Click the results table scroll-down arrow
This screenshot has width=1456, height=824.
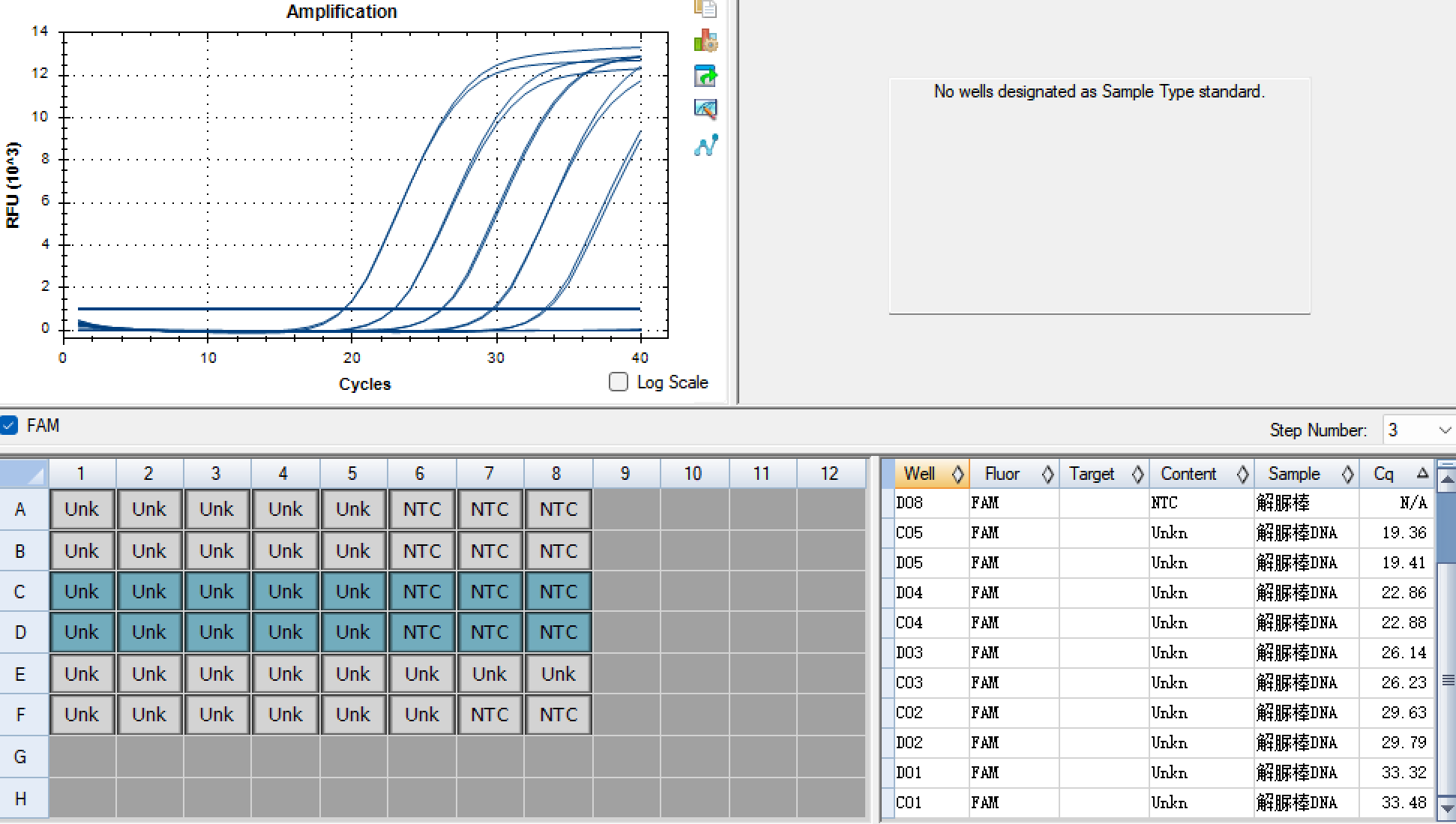1447,809
